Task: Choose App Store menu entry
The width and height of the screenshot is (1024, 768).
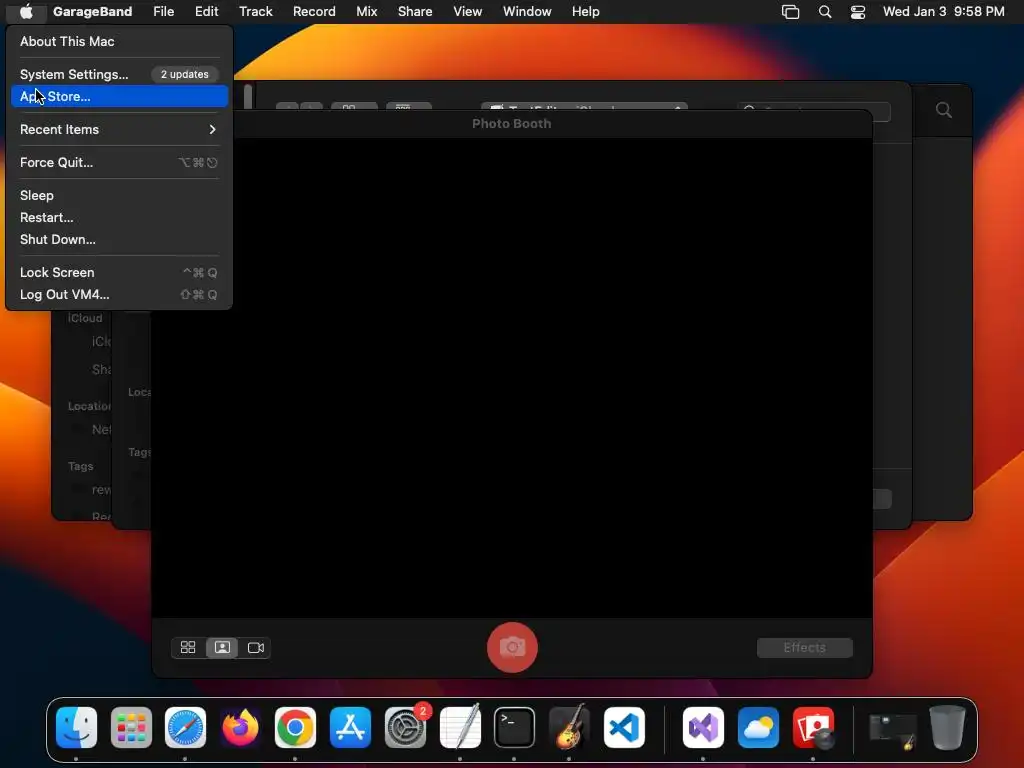Action: coord(119,97)
